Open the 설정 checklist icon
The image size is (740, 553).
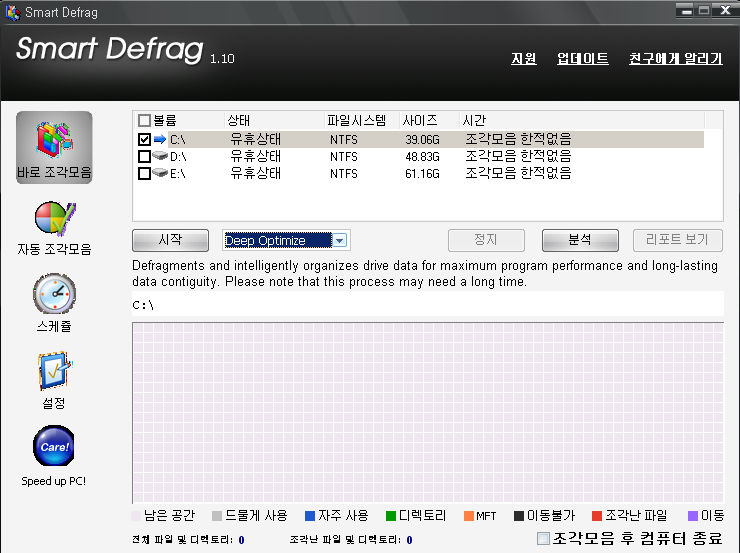point(55,371)
